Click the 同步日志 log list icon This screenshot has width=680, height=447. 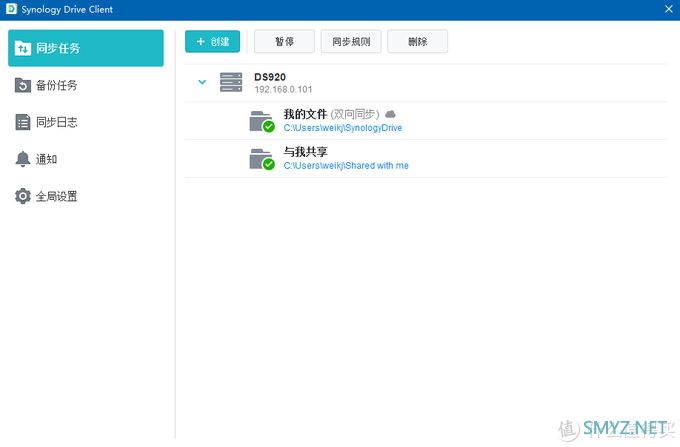tap(23, 122)
